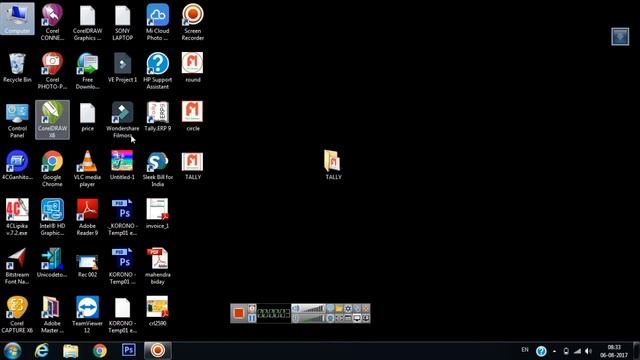
Task: Click the desktop gadget at the top right
Action: (x=620, y=37)
